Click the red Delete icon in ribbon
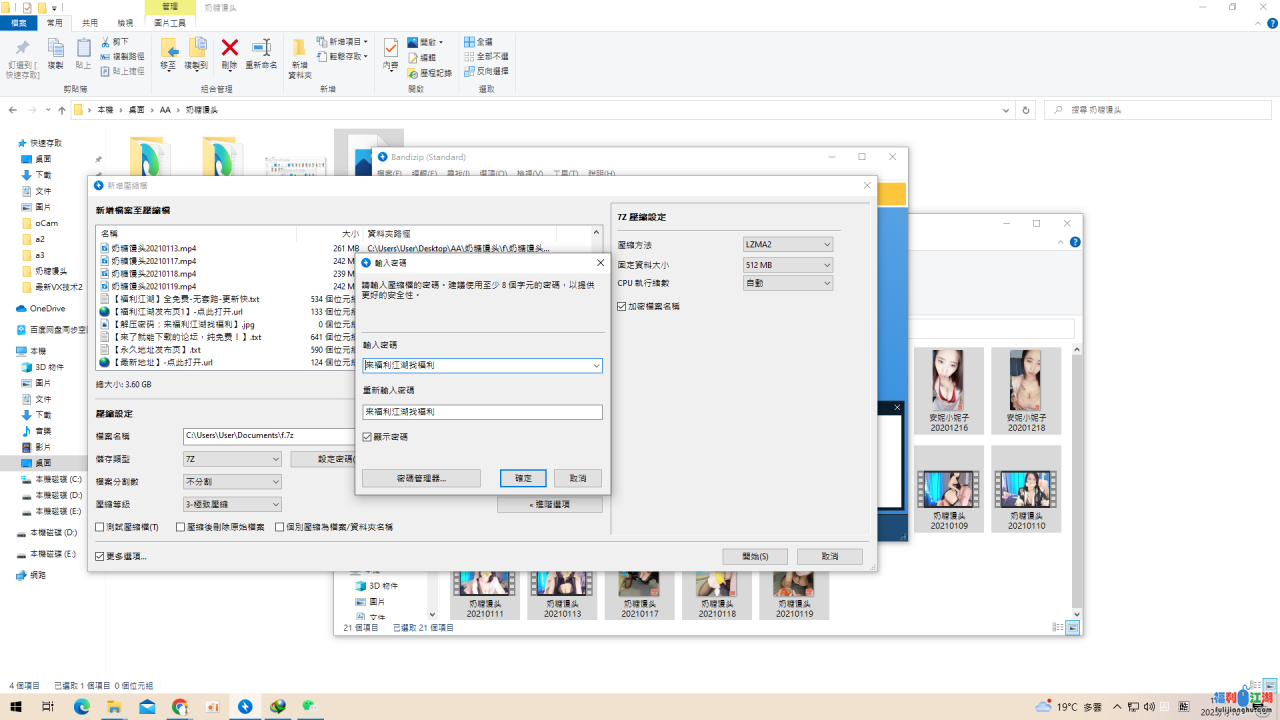Image resolution: width=1280 pixels, height=720 pixels. point(229,50)
